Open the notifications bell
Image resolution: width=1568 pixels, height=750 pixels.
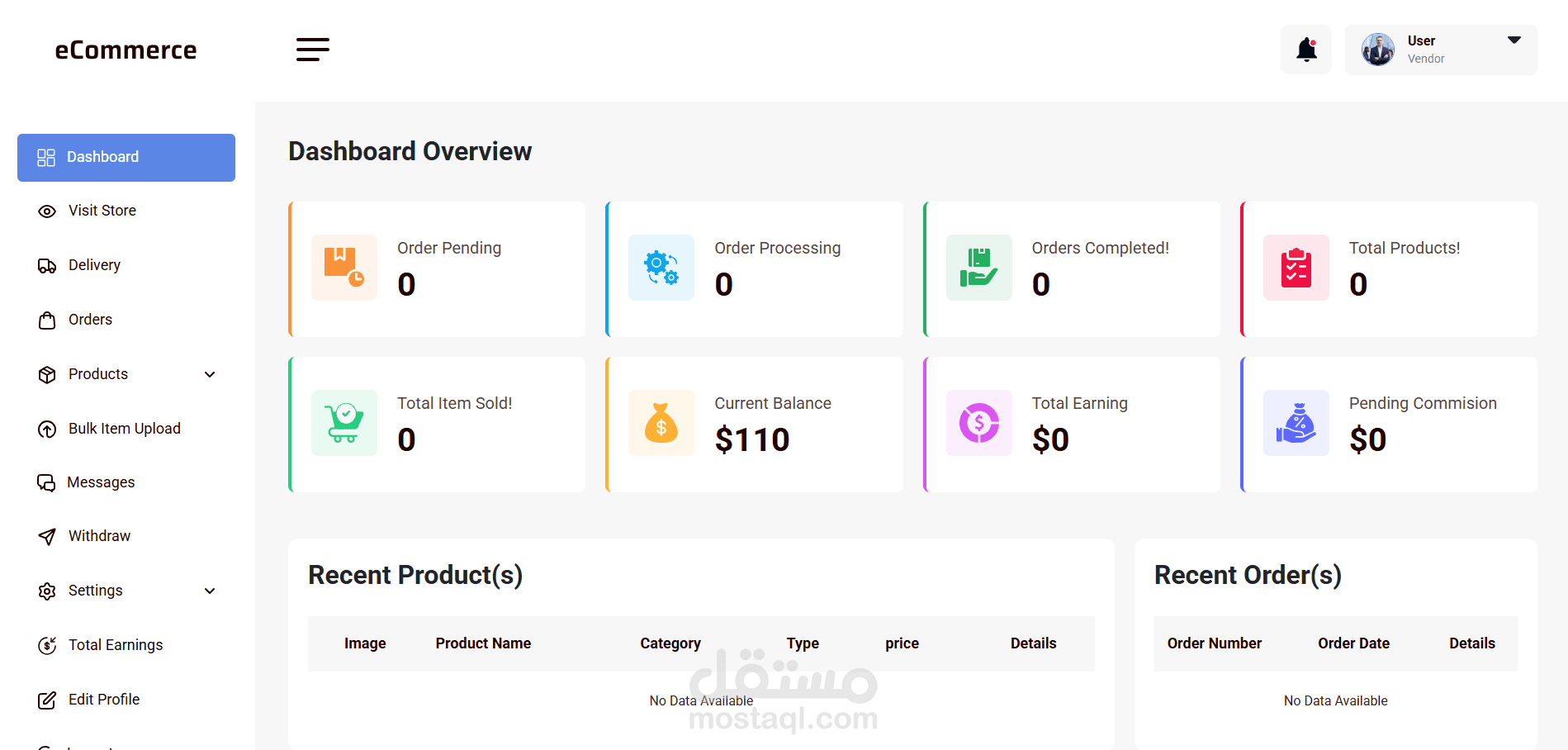click(1306, 50)
